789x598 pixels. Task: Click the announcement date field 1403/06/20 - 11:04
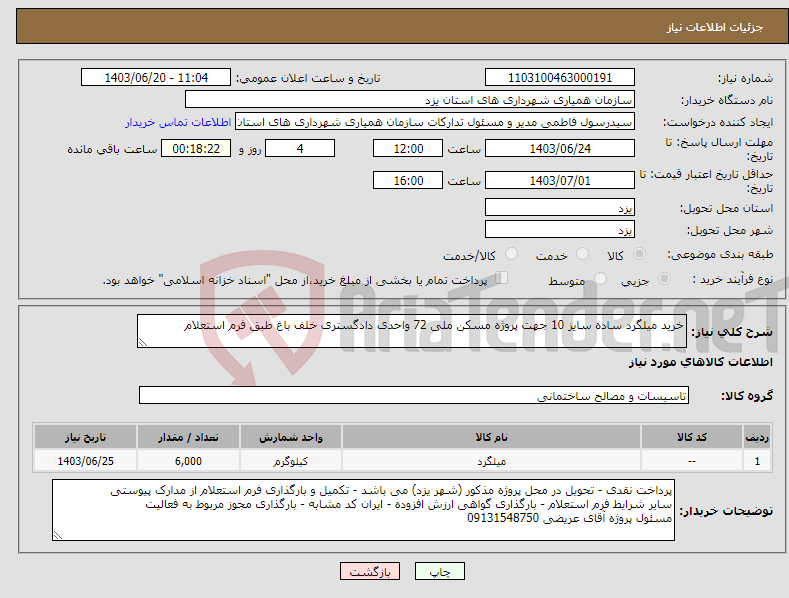pyautogui.click(x=156, y=78)
